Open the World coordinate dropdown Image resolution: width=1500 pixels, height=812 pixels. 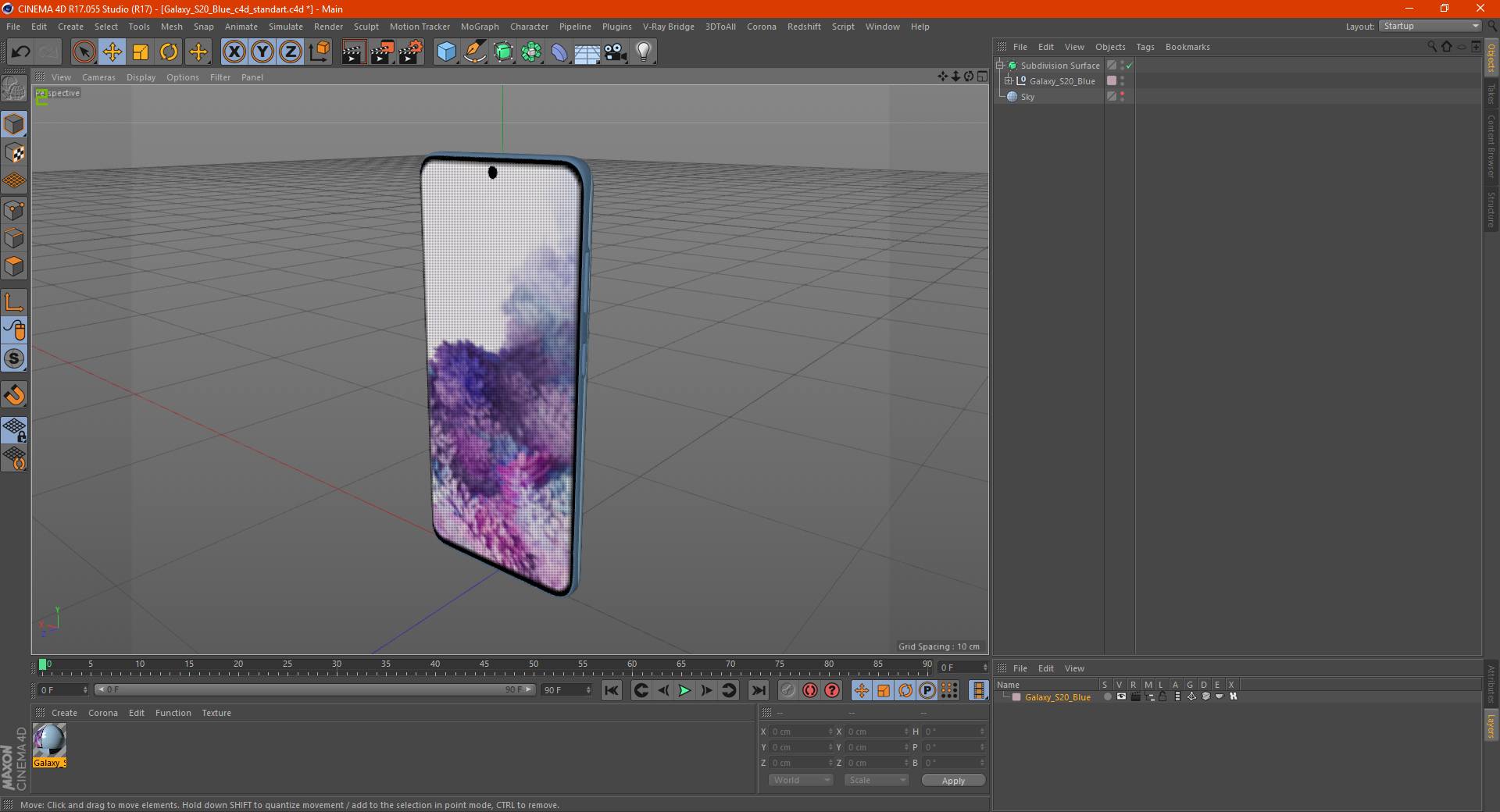pyautogui.click(x=801, y=780)
